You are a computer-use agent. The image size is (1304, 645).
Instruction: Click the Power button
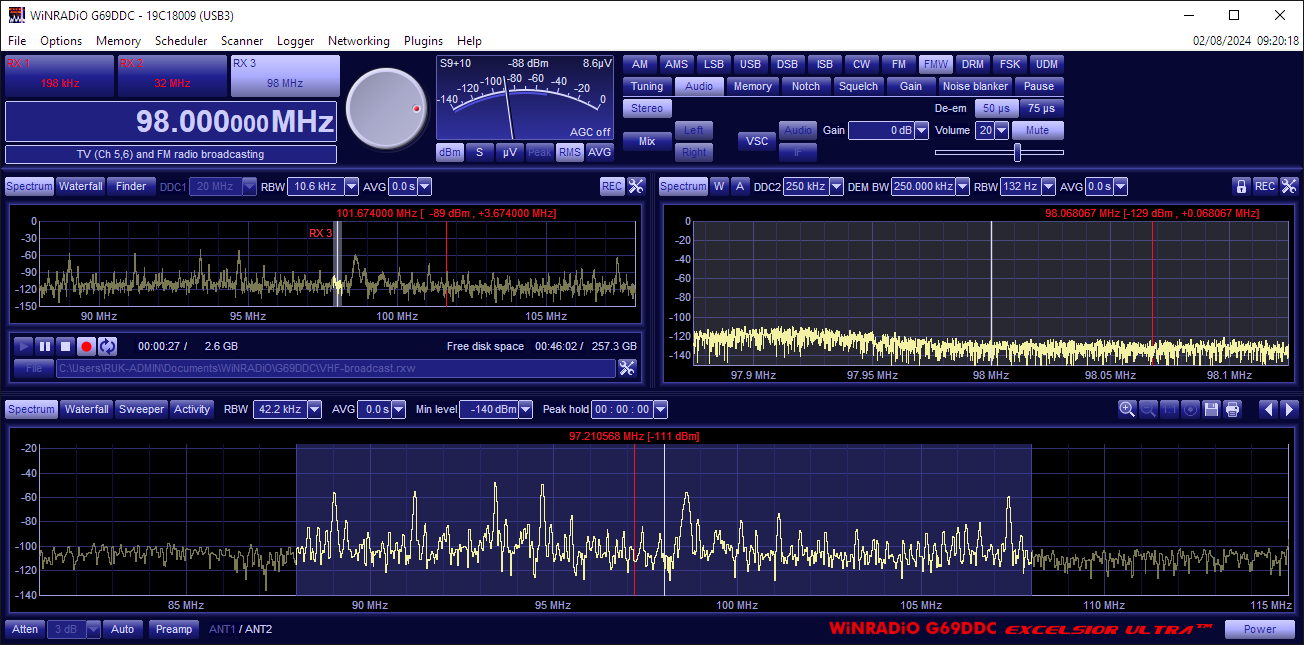coord(1260,629)
